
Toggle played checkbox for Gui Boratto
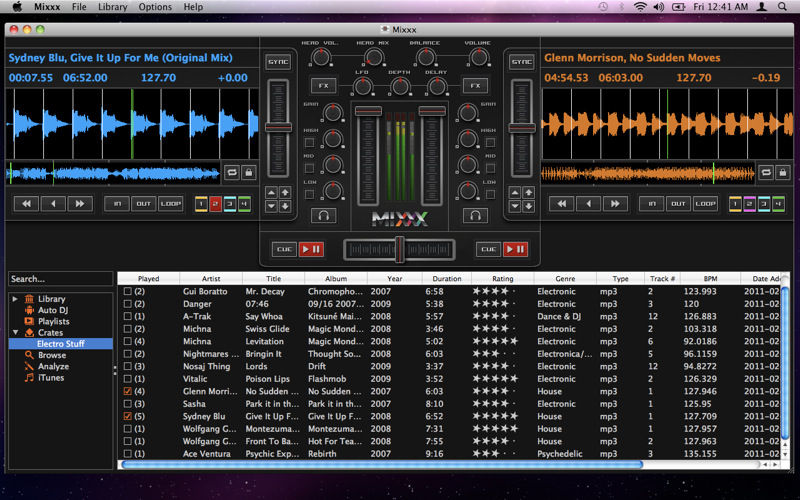(128, 291)
